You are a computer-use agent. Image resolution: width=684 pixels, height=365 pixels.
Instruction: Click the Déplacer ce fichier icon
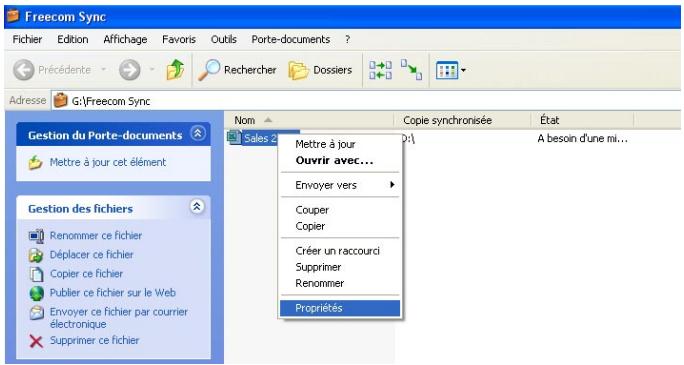click(36, 255)
